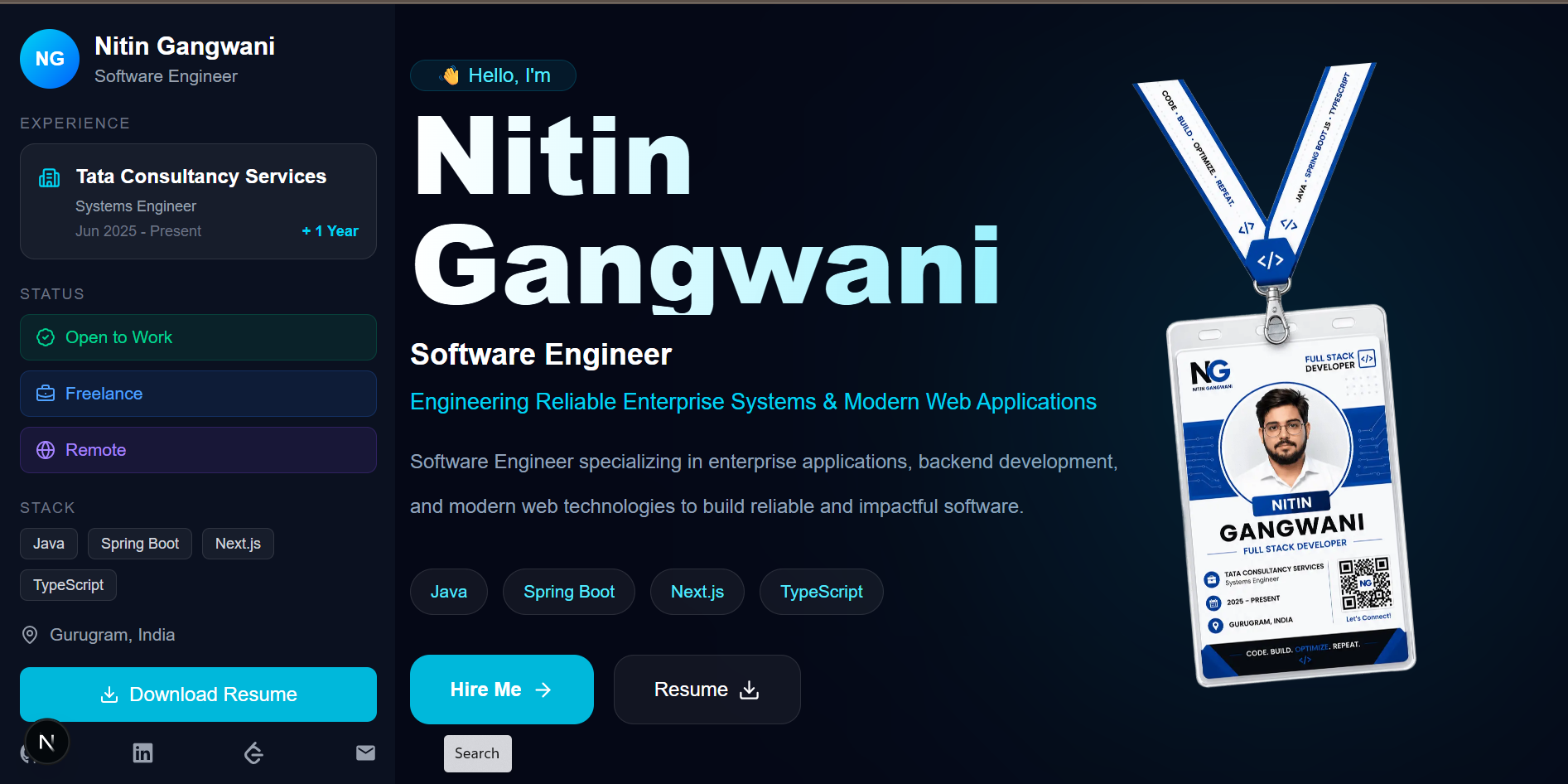Open the LinkedIn profile icon
Viewport: 1568px width, 784px height.
coord(142,753)
